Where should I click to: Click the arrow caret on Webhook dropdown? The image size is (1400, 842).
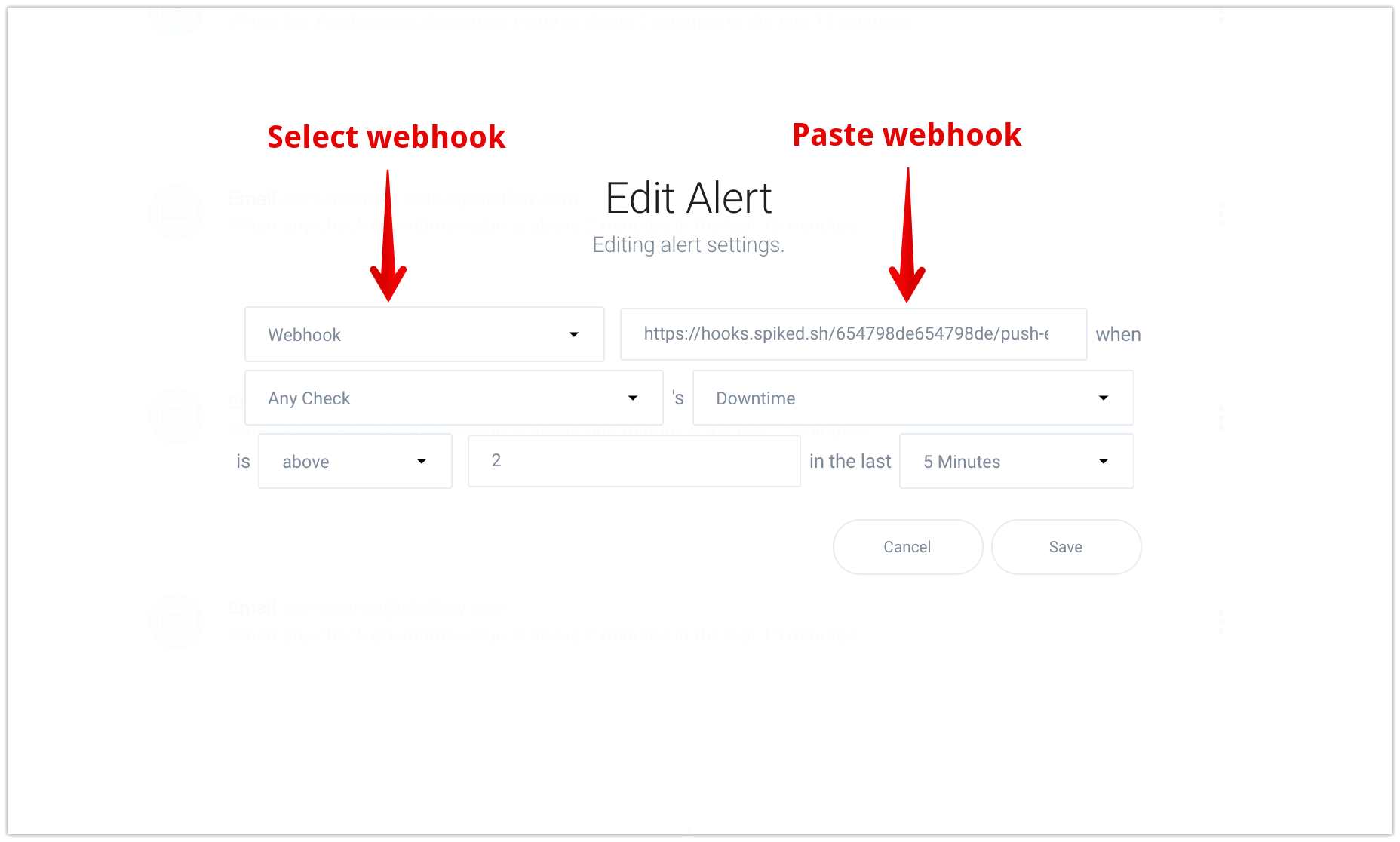pyautogui.click(x=574, y=334)
